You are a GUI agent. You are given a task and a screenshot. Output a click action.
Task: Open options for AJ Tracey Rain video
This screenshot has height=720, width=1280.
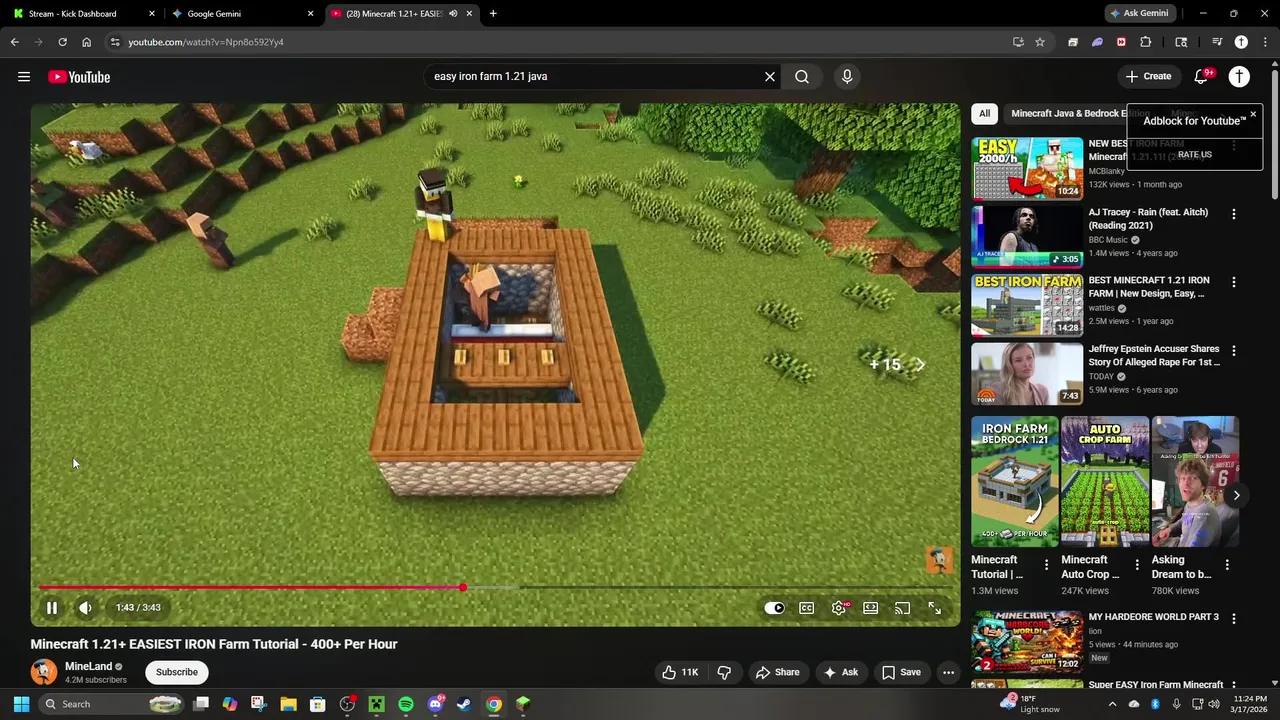pyautogui.click(x=1233, y=214)
